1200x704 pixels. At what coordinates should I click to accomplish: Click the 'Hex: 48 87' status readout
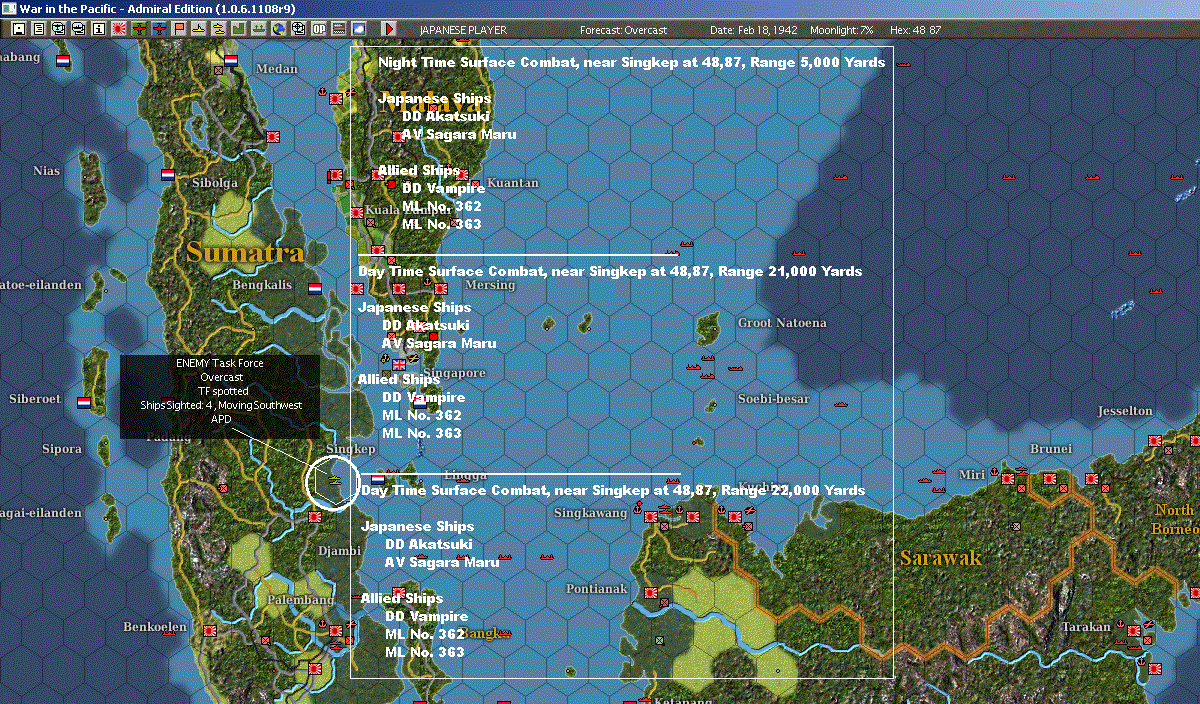[x=917, y=30]
